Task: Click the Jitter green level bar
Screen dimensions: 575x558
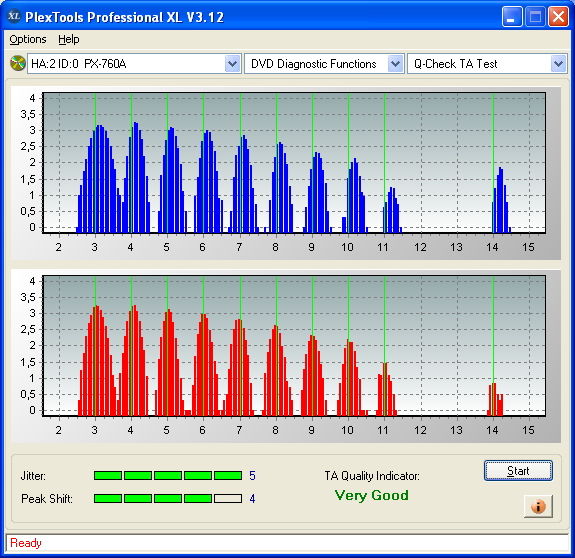Action: (x=168, y=476)
